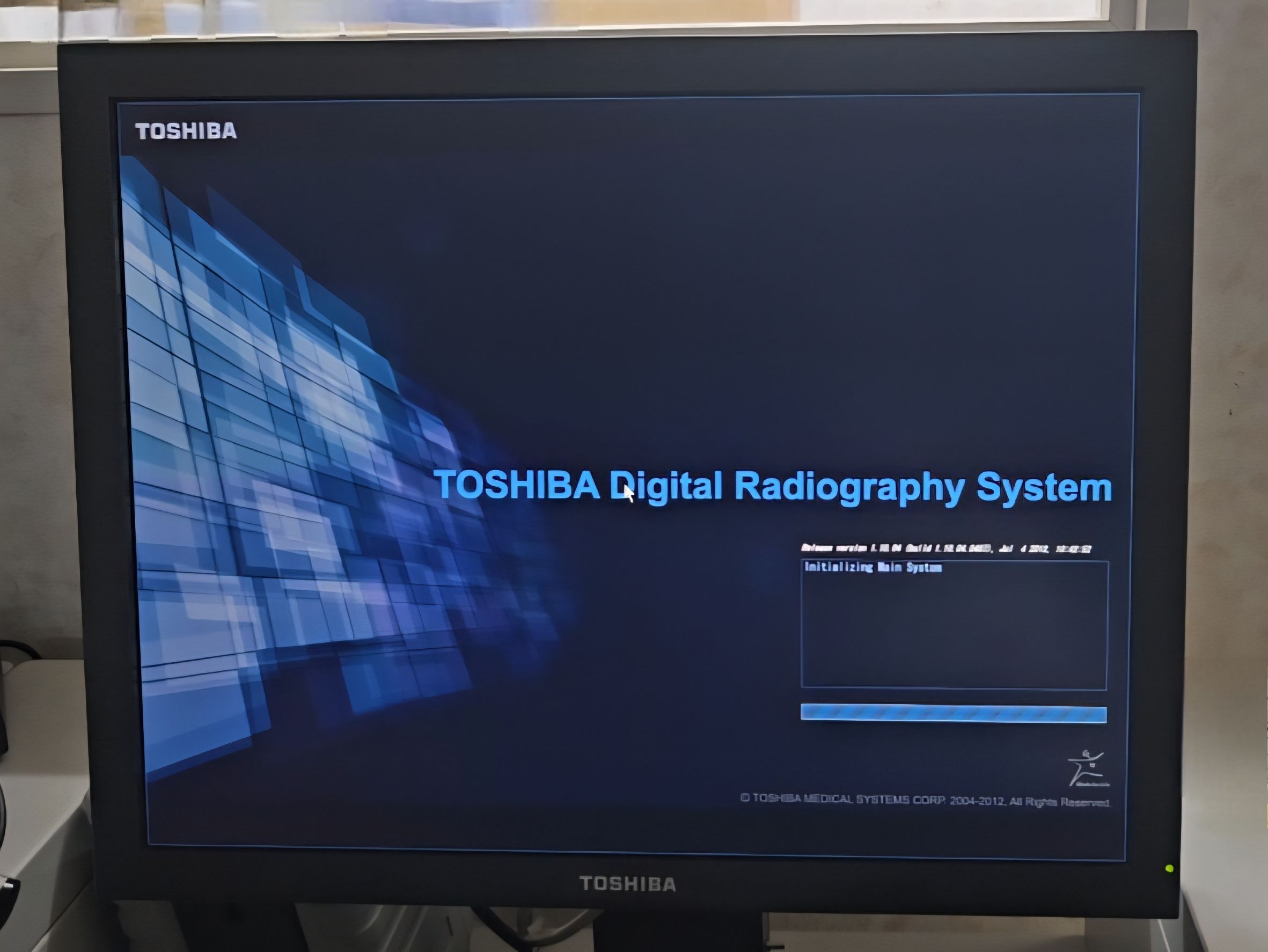The image size is (1268, 952).
Task: Click the TOSHIBA logo in top-left corner
Action: (x=186, y=131)
